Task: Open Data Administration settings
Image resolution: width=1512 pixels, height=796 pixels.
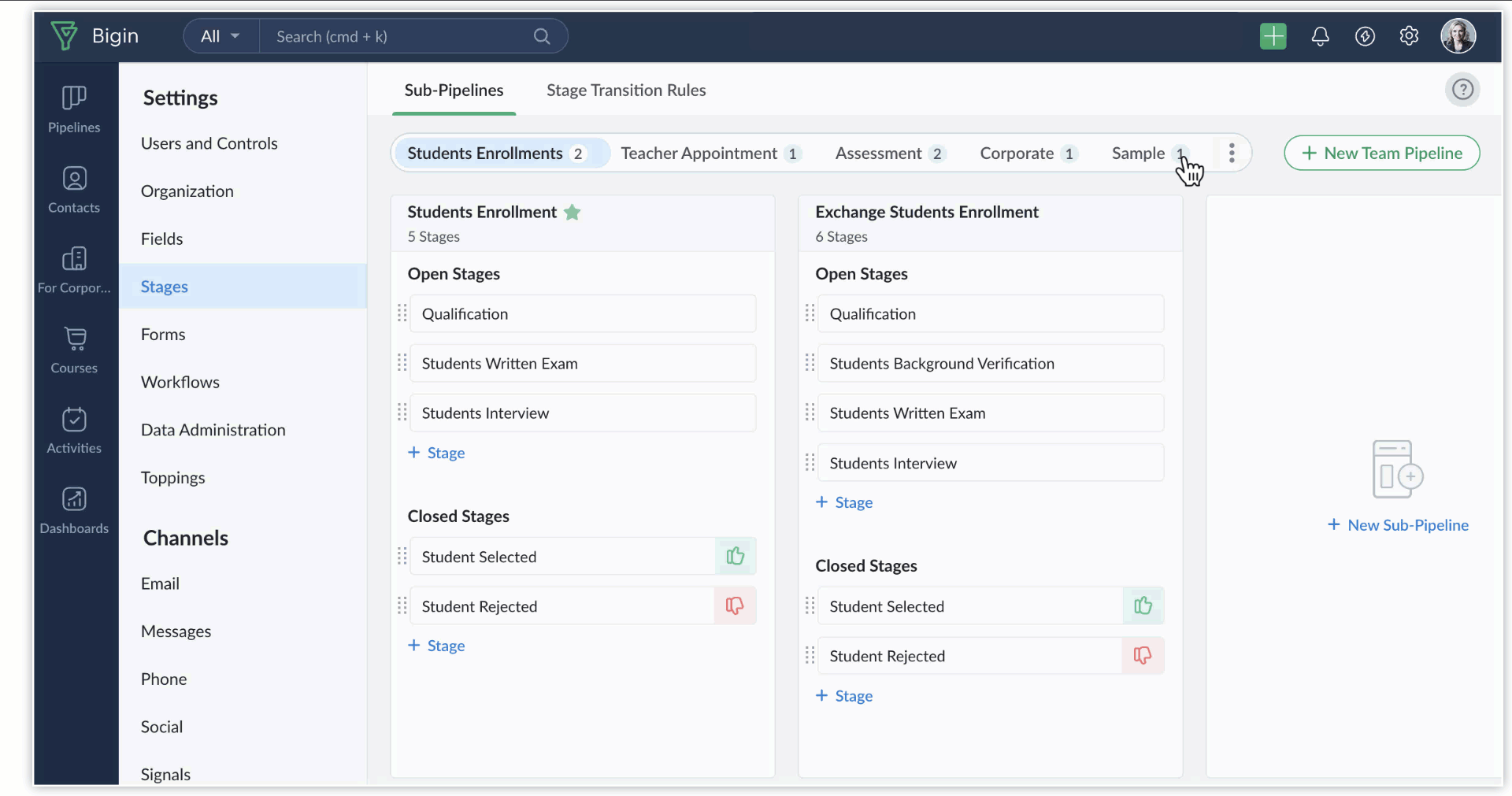Action: (x=213, y=430)
